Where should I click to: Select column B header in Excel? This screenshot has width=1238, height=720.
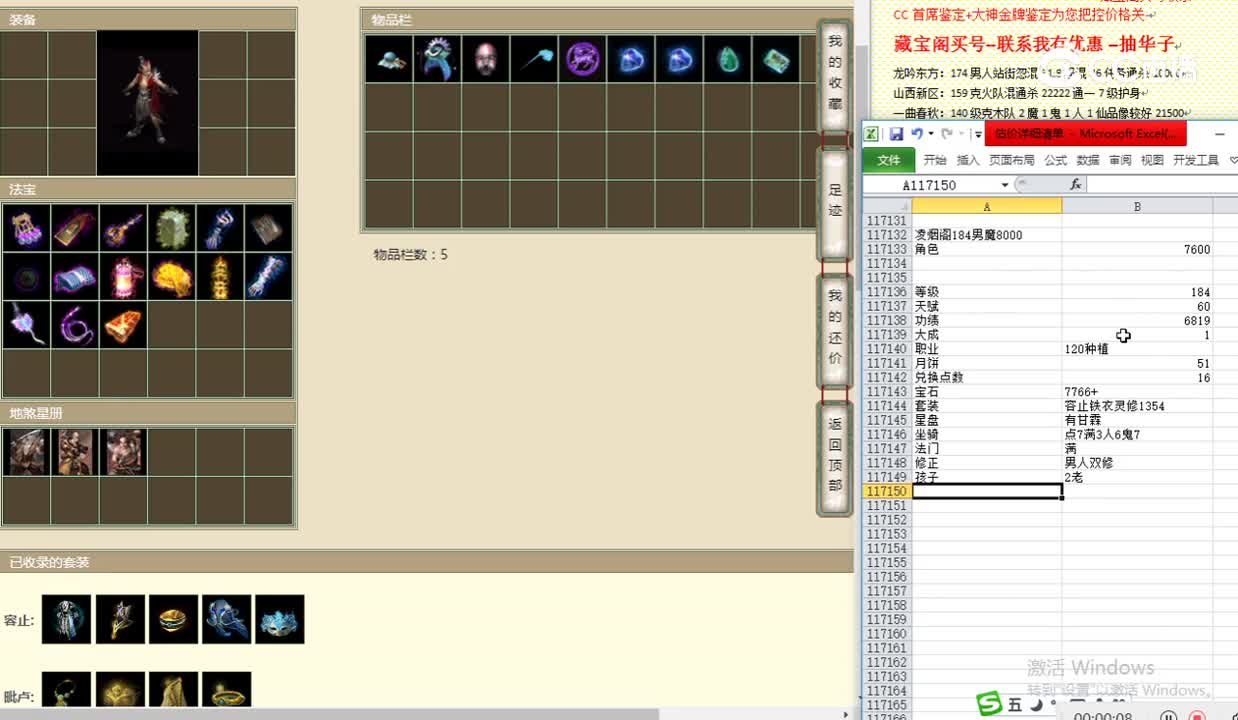coord(1137,206)
